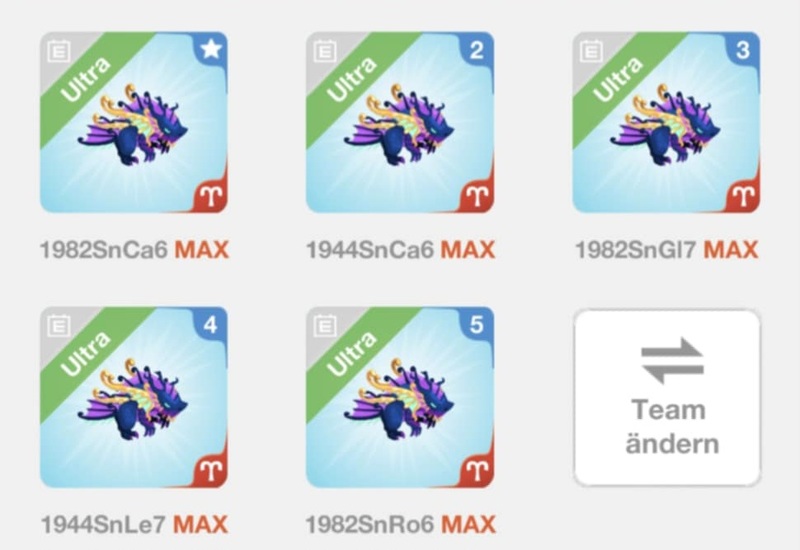This screenshot has height=550, width=800.
Task: Select the 1982SnGl7 MAX name label
Action: coord(667,250)
